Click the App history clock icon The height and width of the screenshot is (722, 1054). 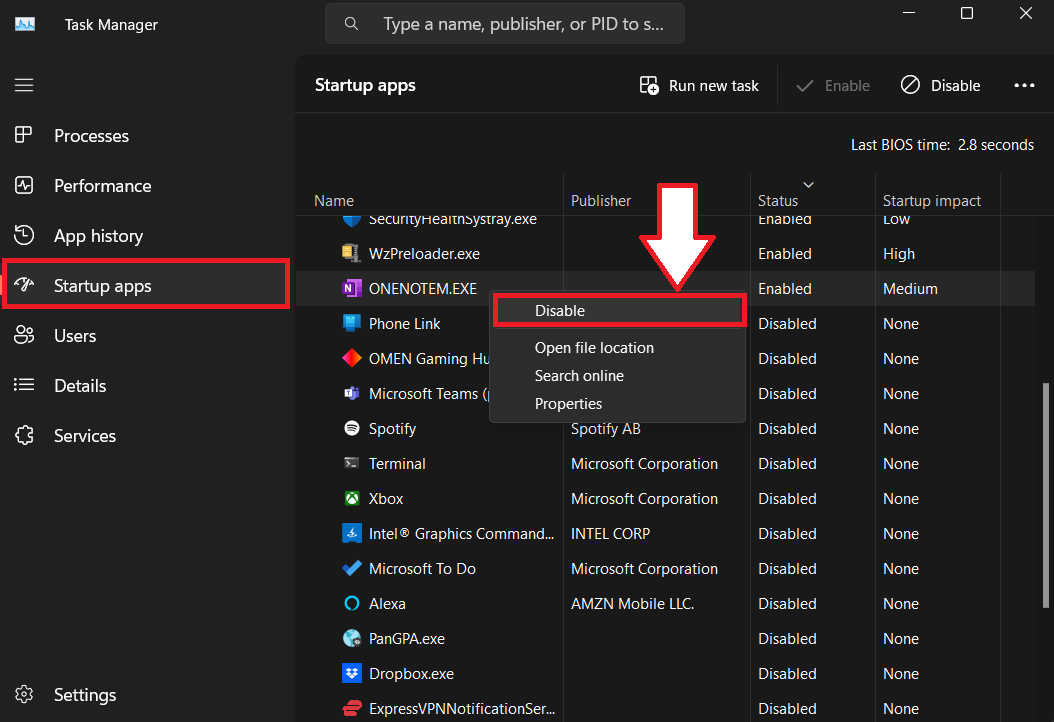(24, 235)
